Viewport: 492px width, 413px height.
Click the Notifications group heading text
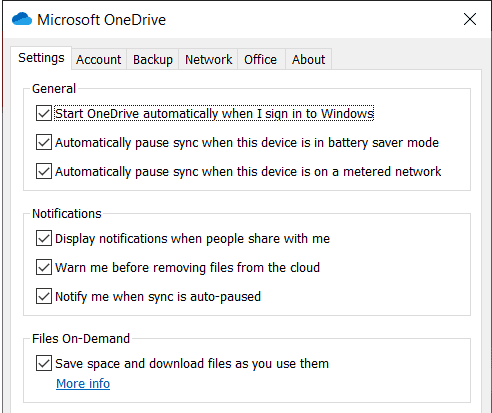click(x=67, y=214)
